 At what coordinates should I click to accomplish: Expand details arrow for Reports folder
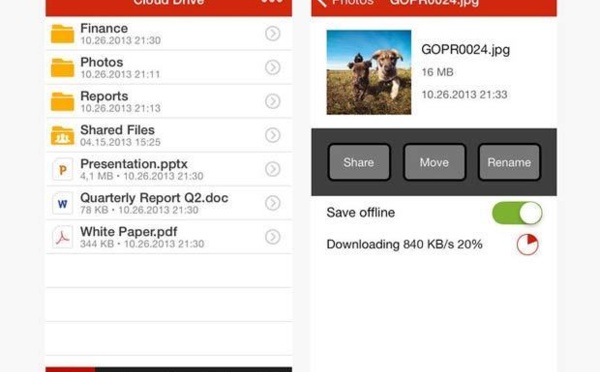click(272, 101)
